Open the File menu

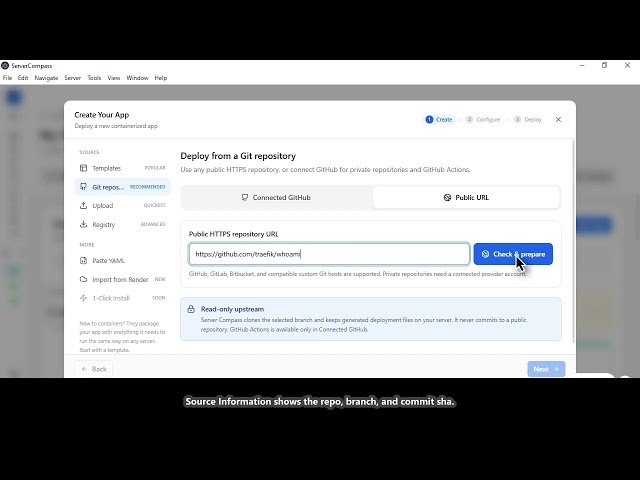coord(7,78)
